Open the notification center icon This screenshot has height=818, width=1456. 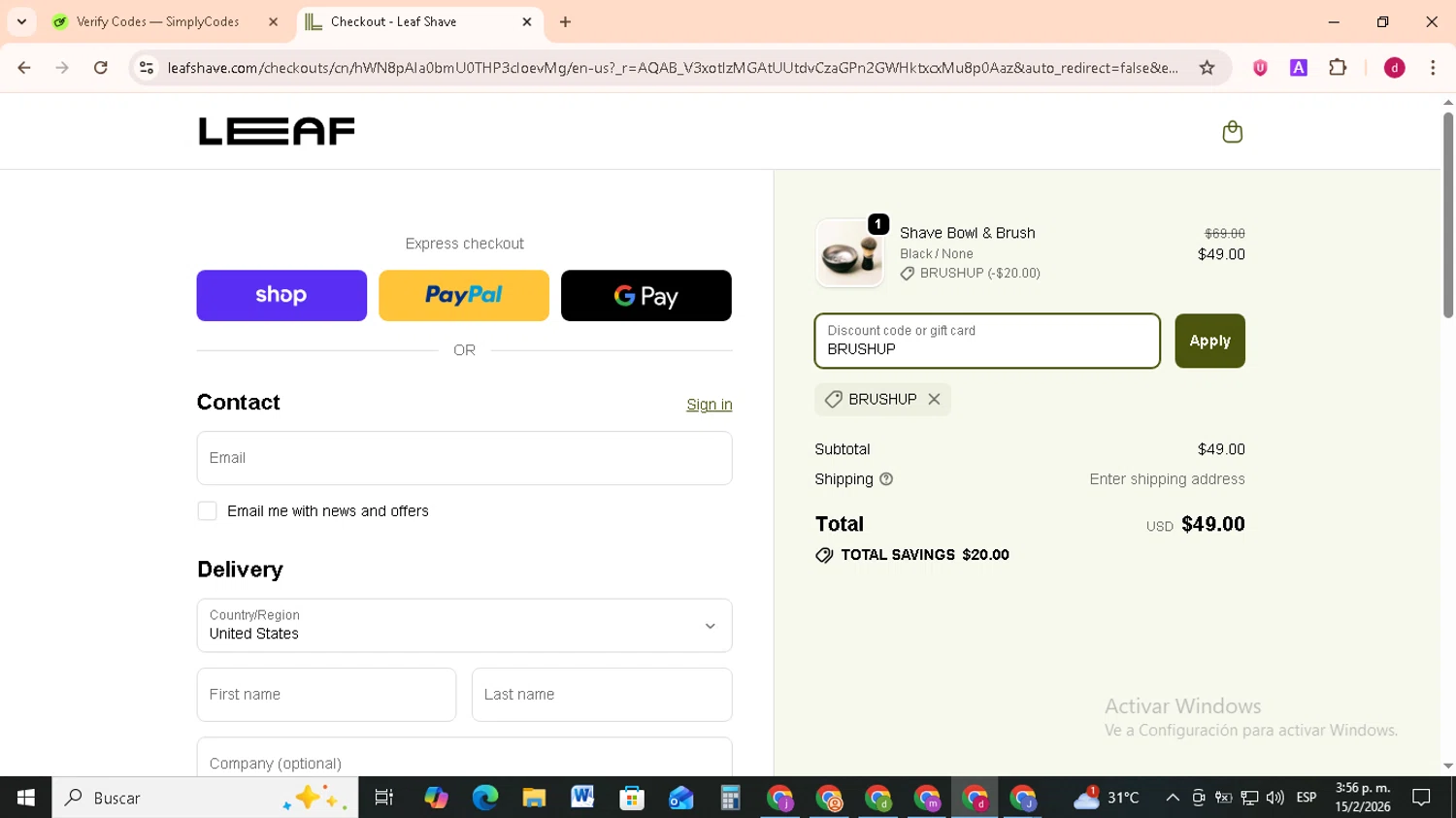point(1422,798)
